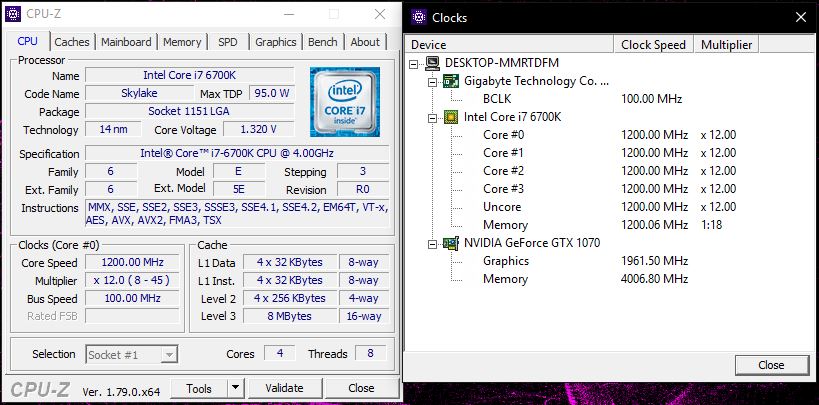Click the Device column header

(x=510, y=44)
